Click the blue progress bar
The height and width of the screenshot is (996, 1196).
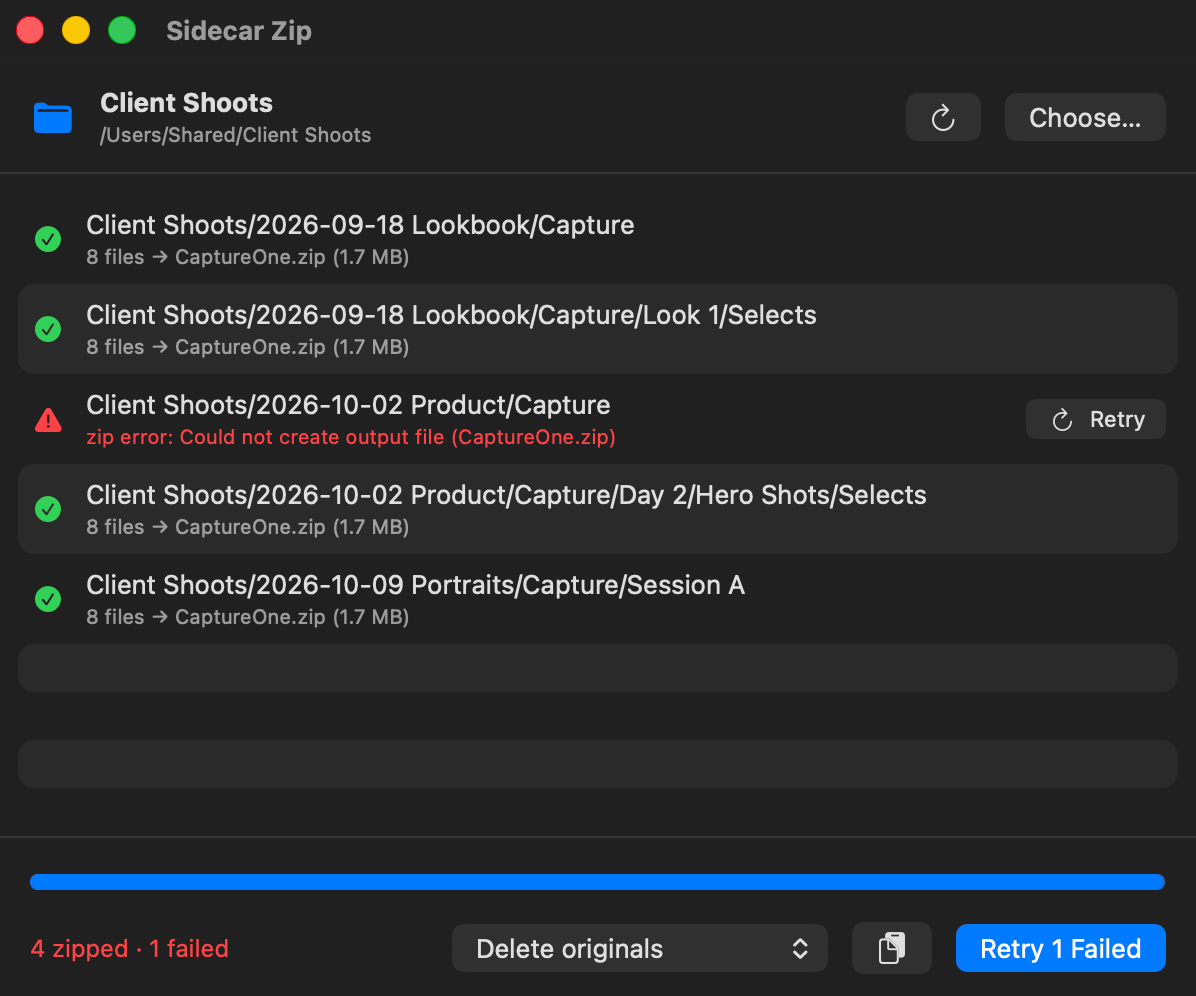tap(597, 882)
